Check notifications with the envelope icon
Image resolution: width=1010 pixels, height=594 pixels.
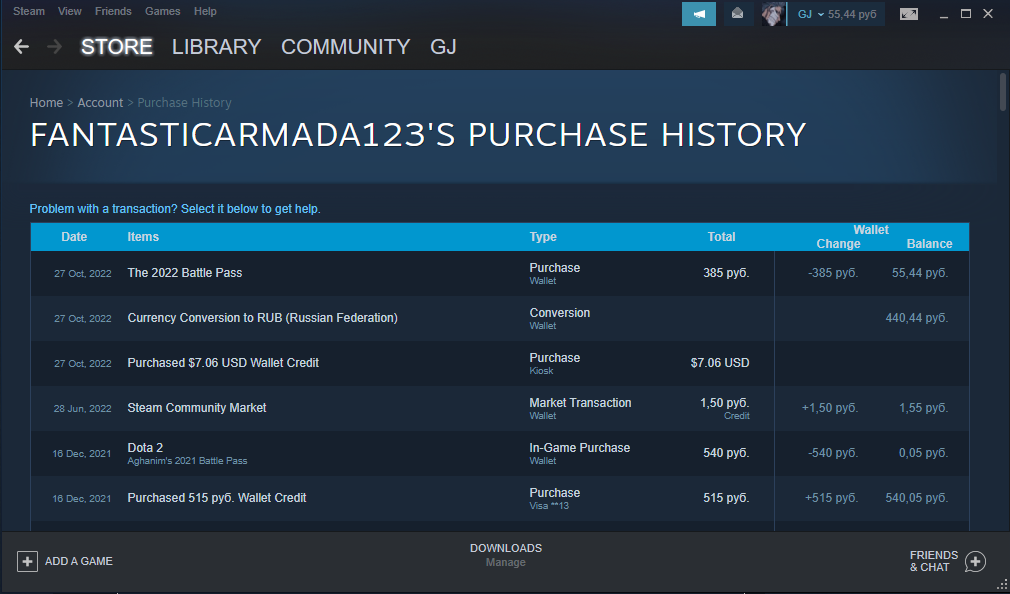point(737,14)
